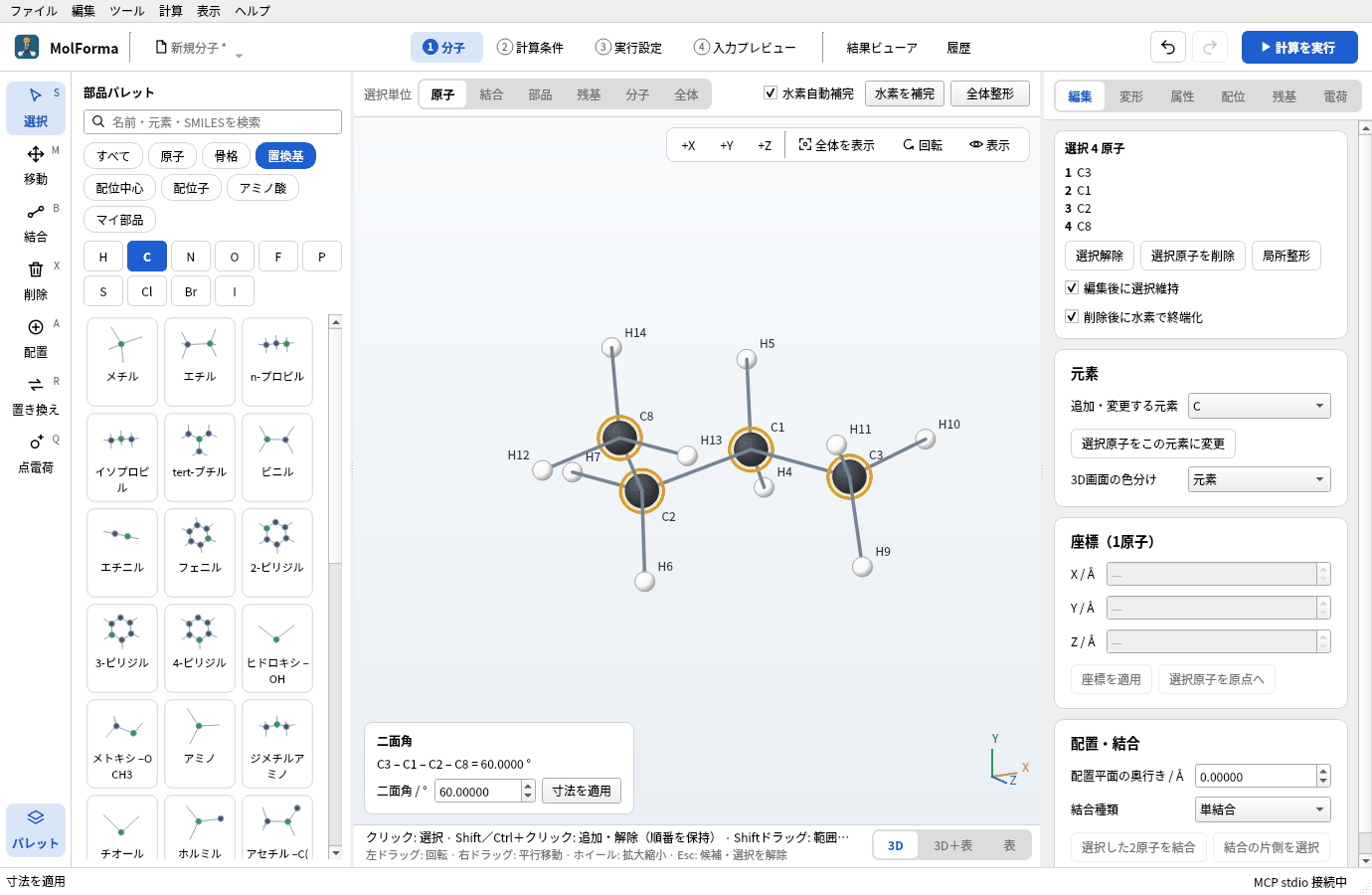This screenshot has height=895, width=1372.
Task: Filter palette by 骨格 category
Action: (227, 156)
